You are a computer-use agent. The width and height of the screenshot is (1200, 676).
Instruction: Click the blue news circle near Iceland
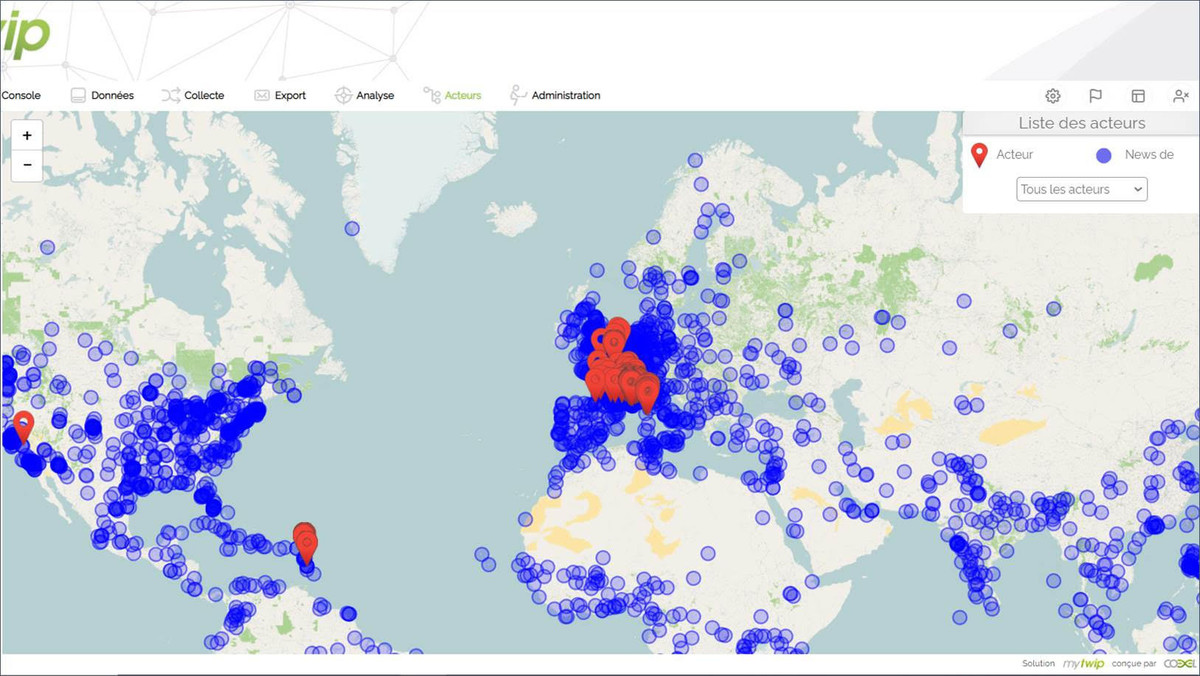coord(352,228)
